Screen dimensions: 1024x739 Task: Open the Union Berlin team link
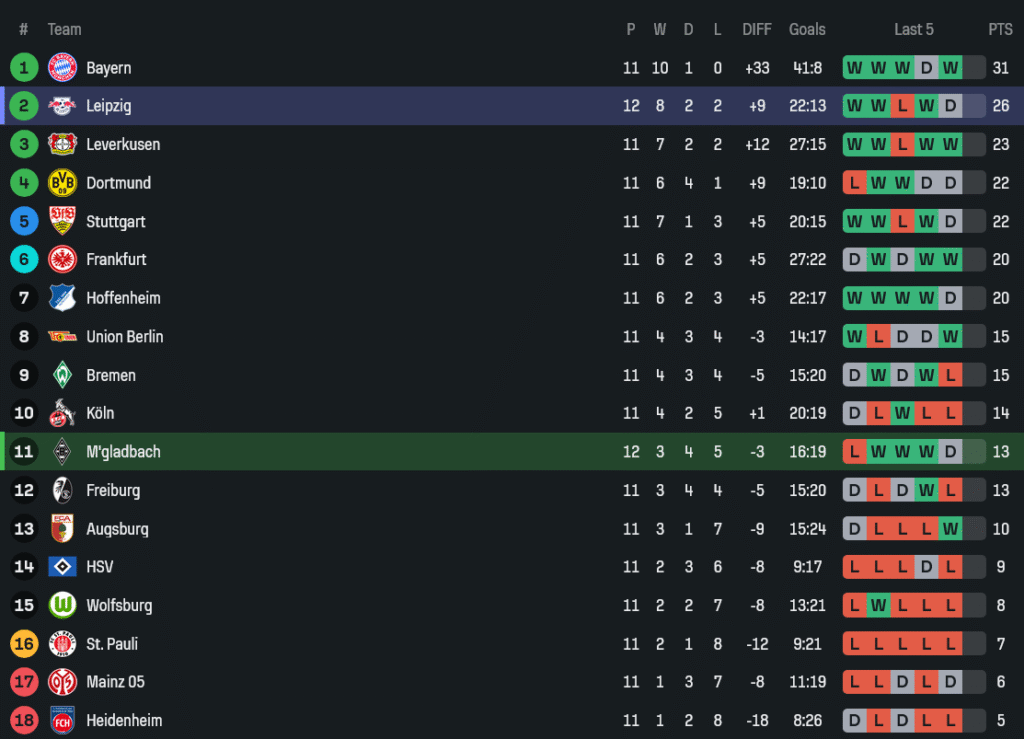124,337
